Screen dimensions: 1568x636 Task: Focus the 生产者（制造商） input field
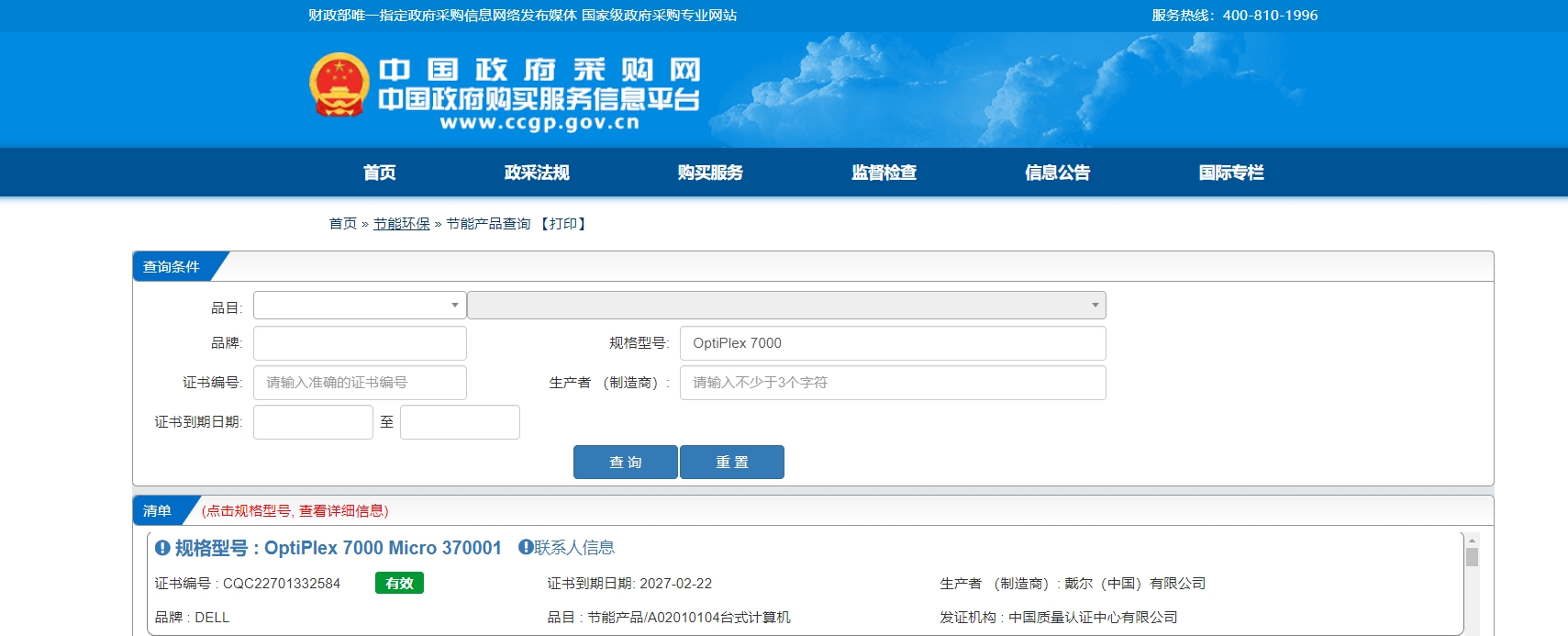[893, 383]
